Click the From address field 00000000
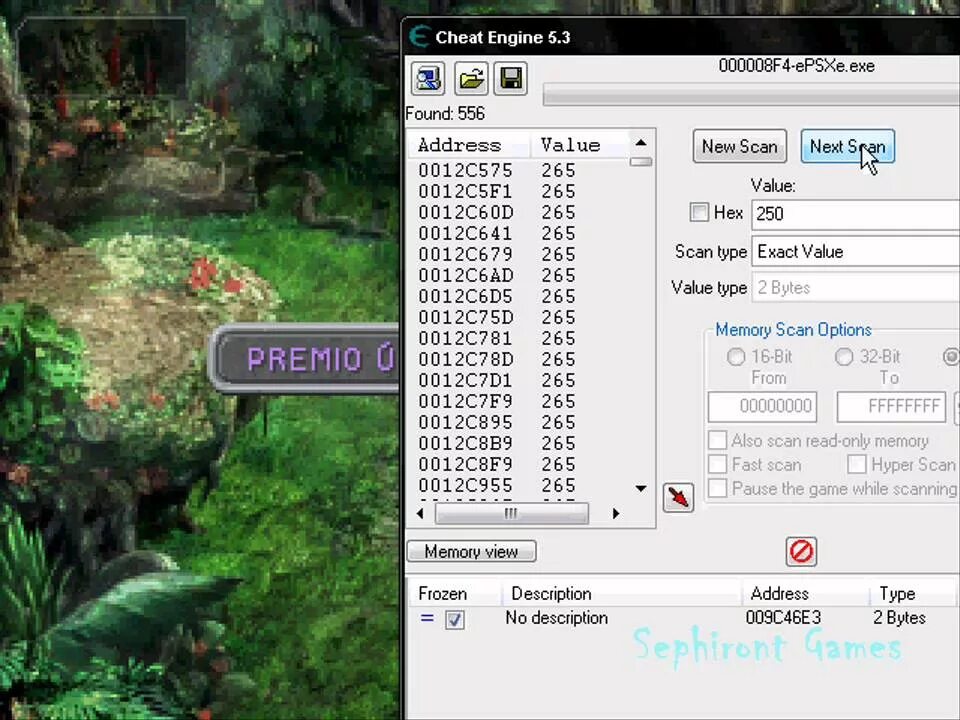This screenshot has width=960, height=720. [x=762, y=407]
